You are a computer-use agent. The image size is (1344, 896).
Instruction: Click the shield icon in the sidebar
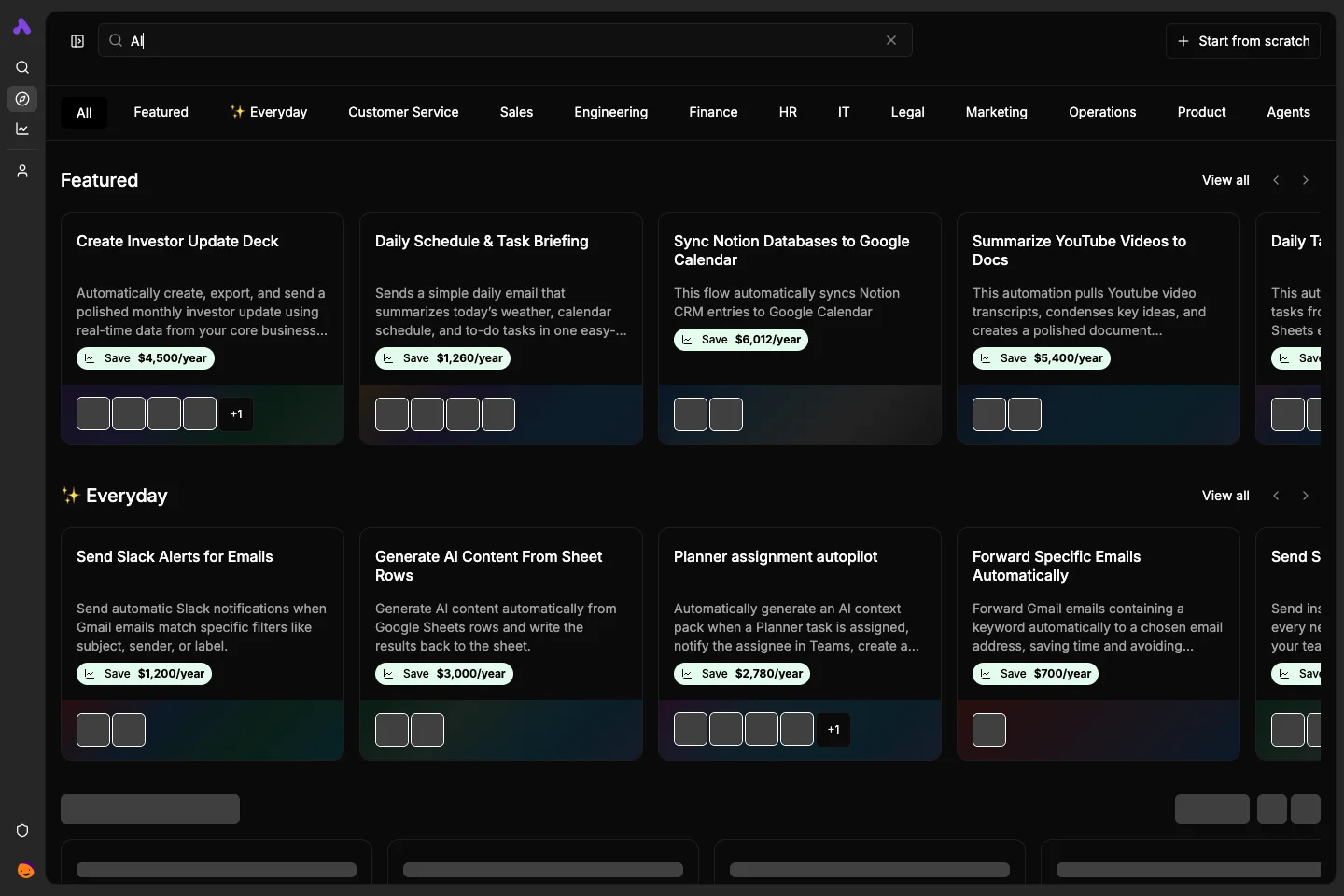point(22,831)
